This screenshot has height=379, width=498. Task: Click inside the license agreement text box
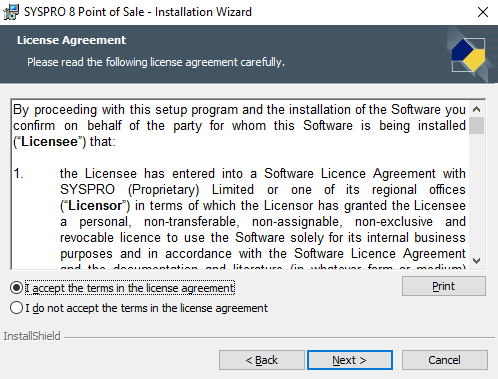tap(240, 184)
